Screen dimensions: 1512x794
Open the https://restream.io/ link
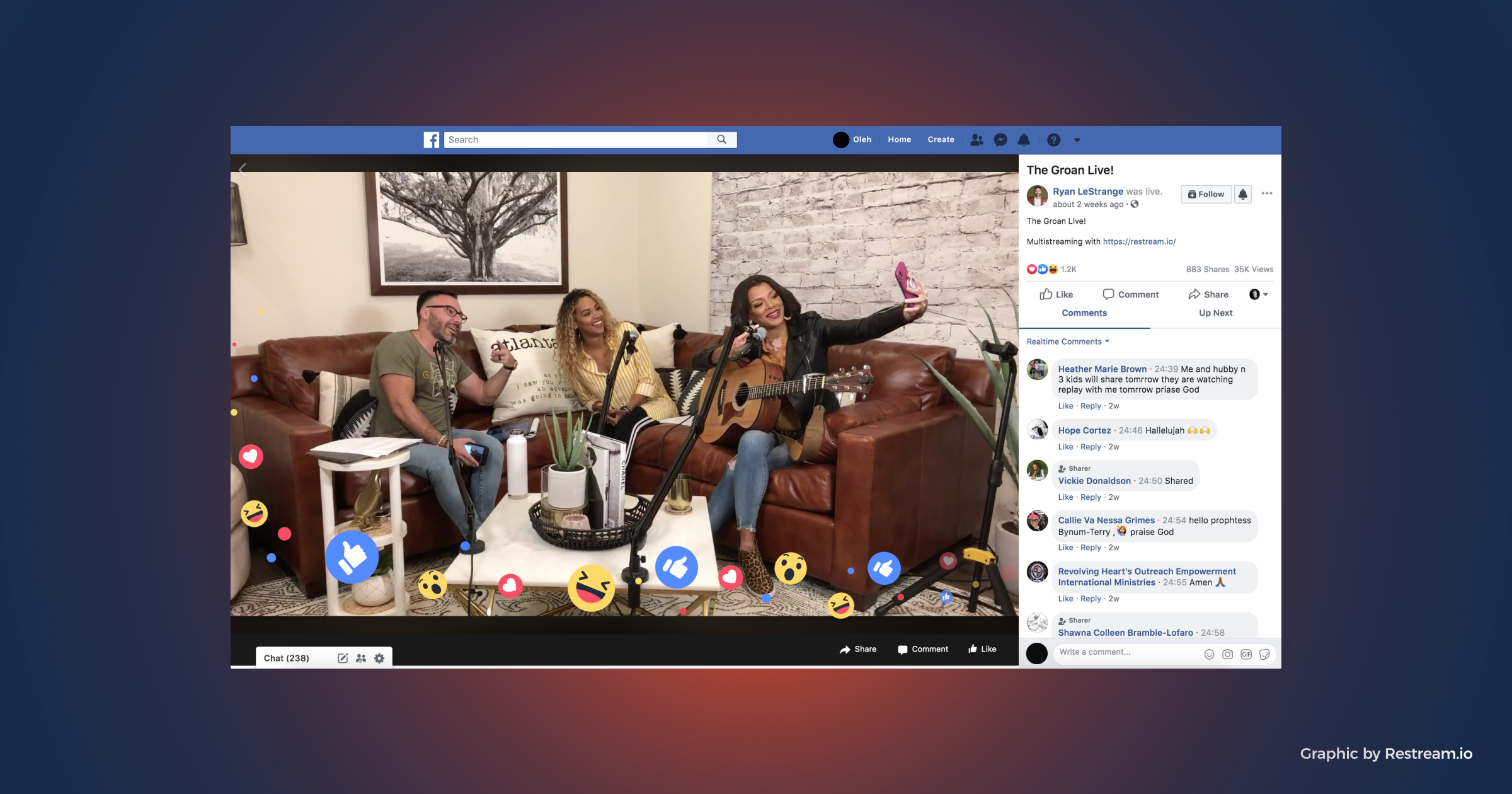click(x=1139, y=241)
